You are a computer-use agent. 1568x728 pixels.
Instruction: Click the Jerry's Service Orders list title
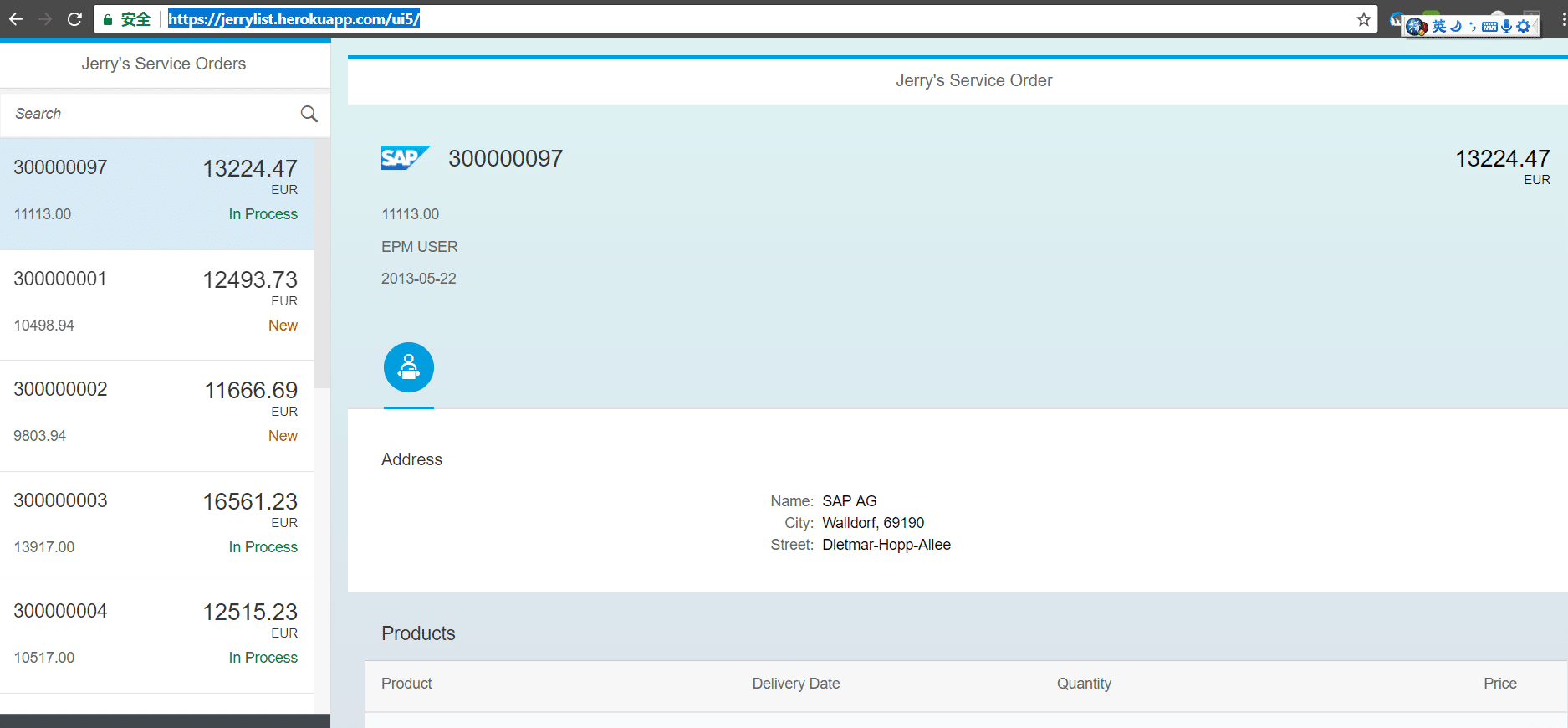coord(164,64)
